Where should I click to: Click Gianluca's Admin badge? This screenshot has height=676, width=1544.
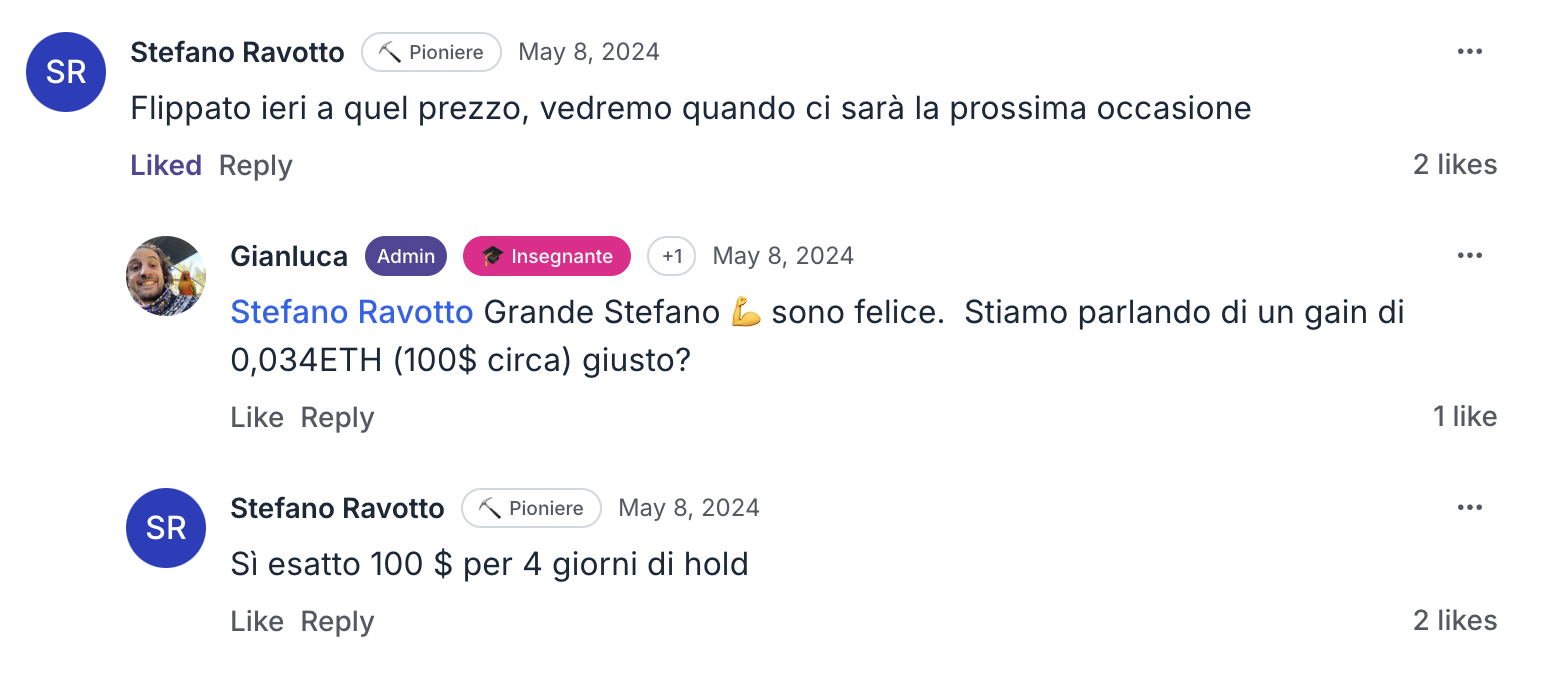pos(405,256)
